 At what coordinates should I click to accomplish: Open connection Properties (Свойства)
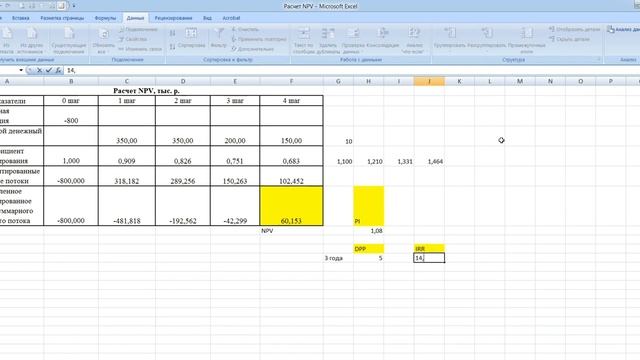coord(133,39)
